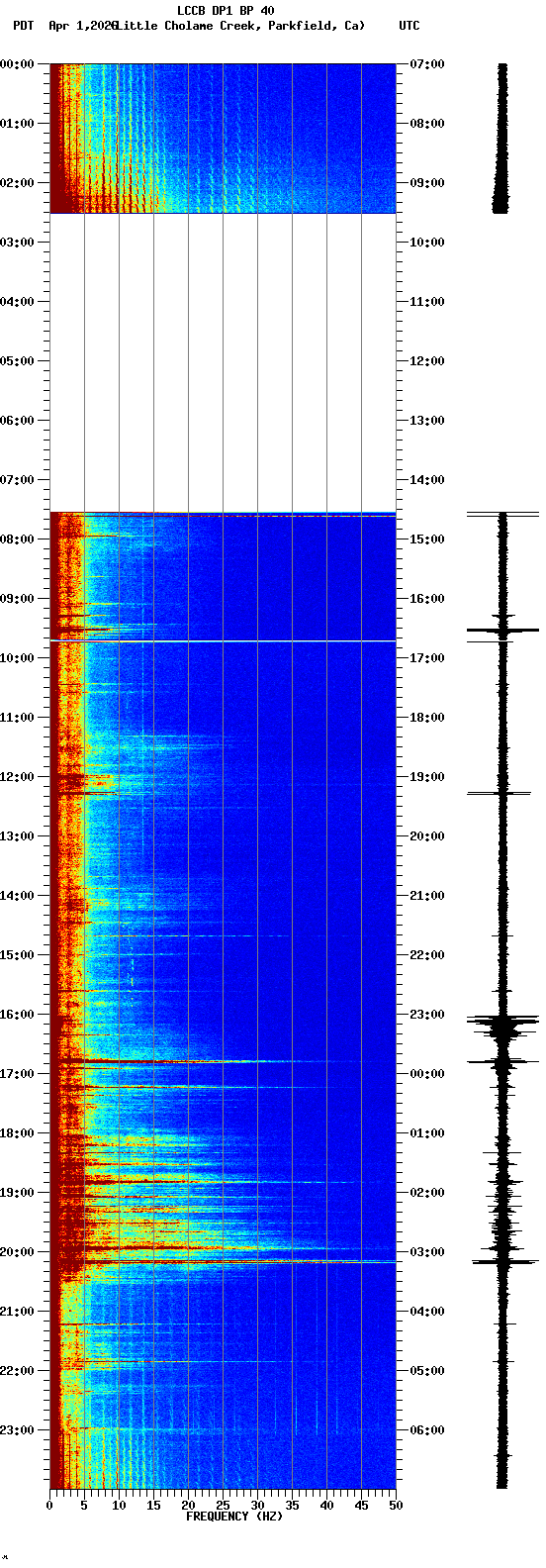
Task: Click '06:00' on the UTC time axis
Action: click(427, 1430)
